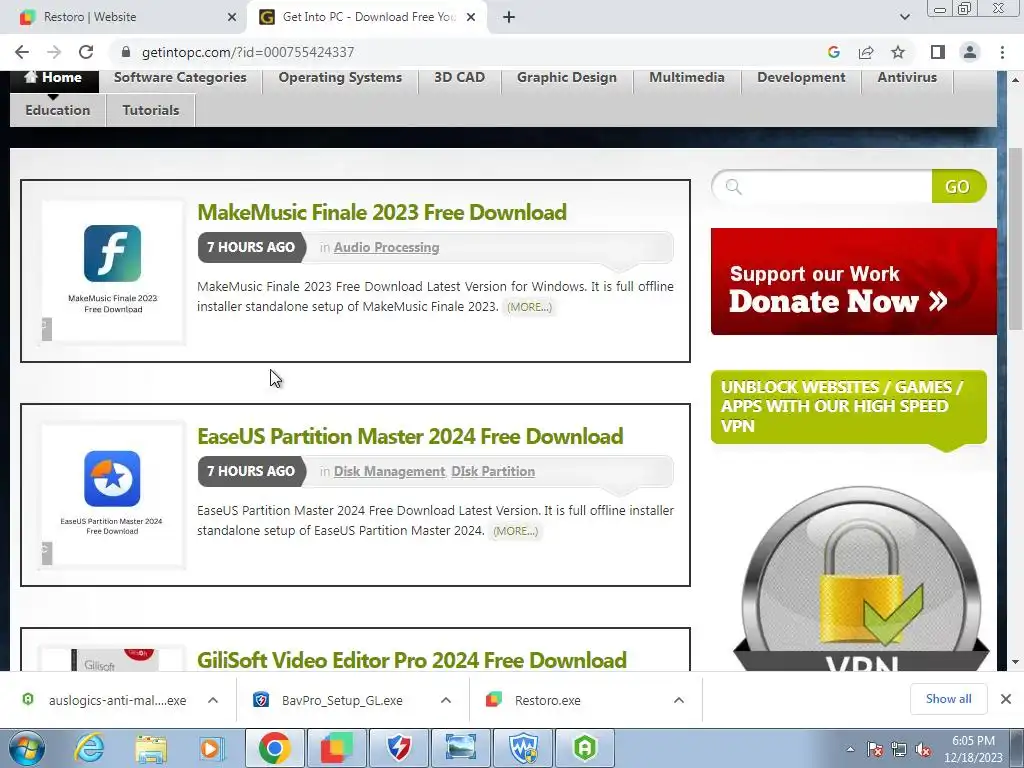Click the Unblock Websites VPN banner
1024x768 pixels.
pos(848,407)
